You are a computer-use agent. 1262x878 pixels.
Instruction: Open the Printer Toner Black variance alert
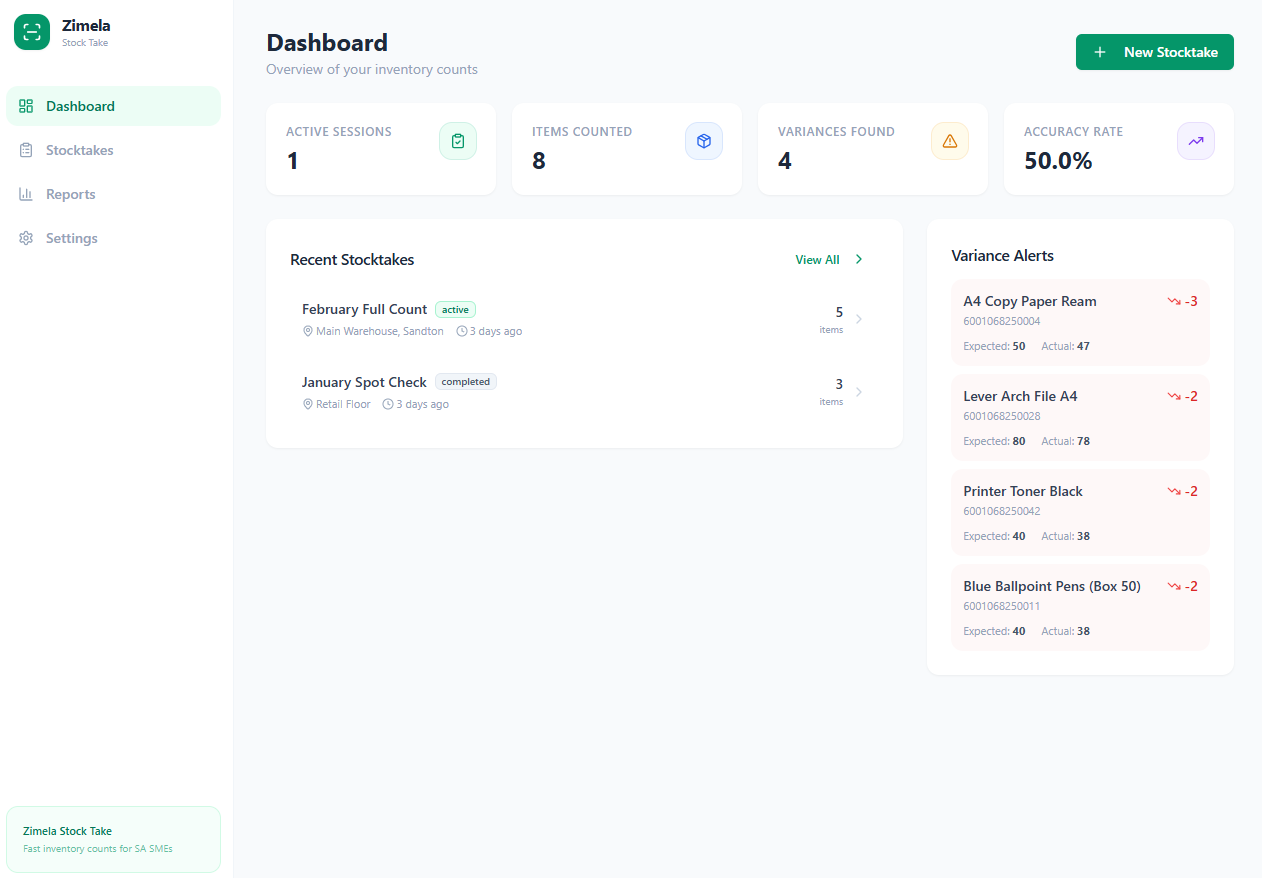tap(1080, 512)
